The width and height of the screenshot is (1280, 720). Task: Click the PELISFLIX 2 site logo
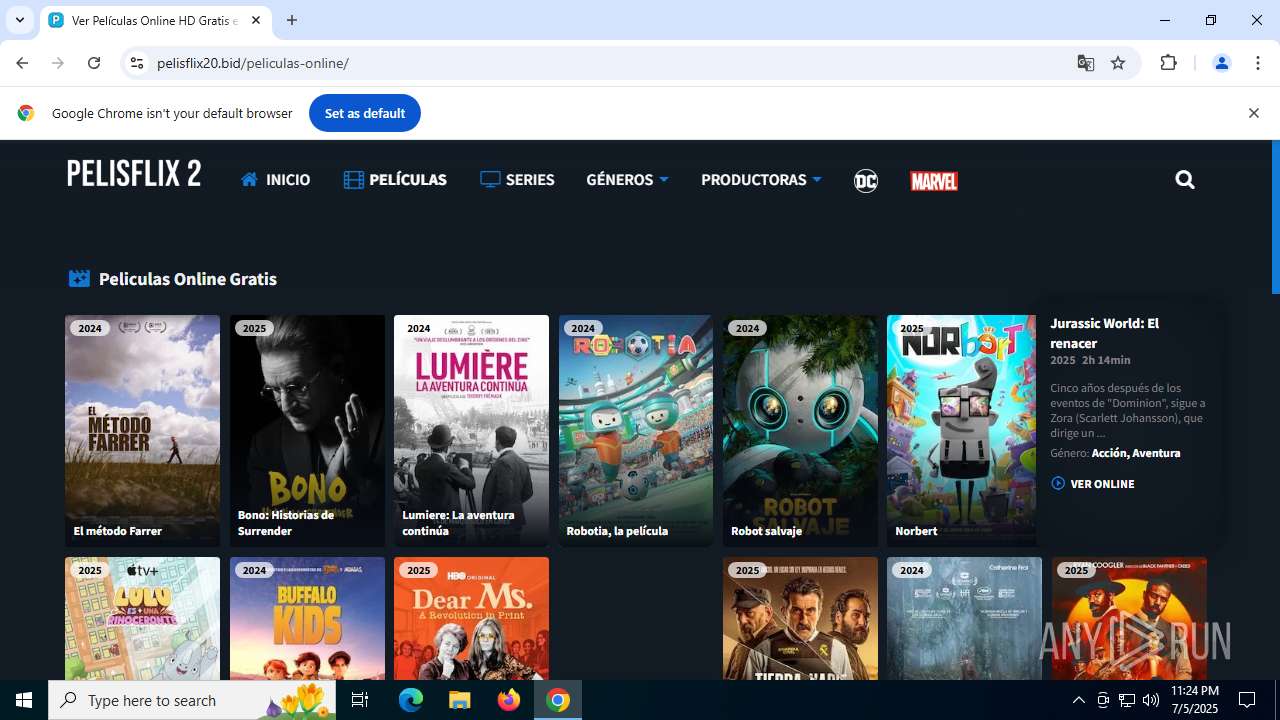click(134, 174)
